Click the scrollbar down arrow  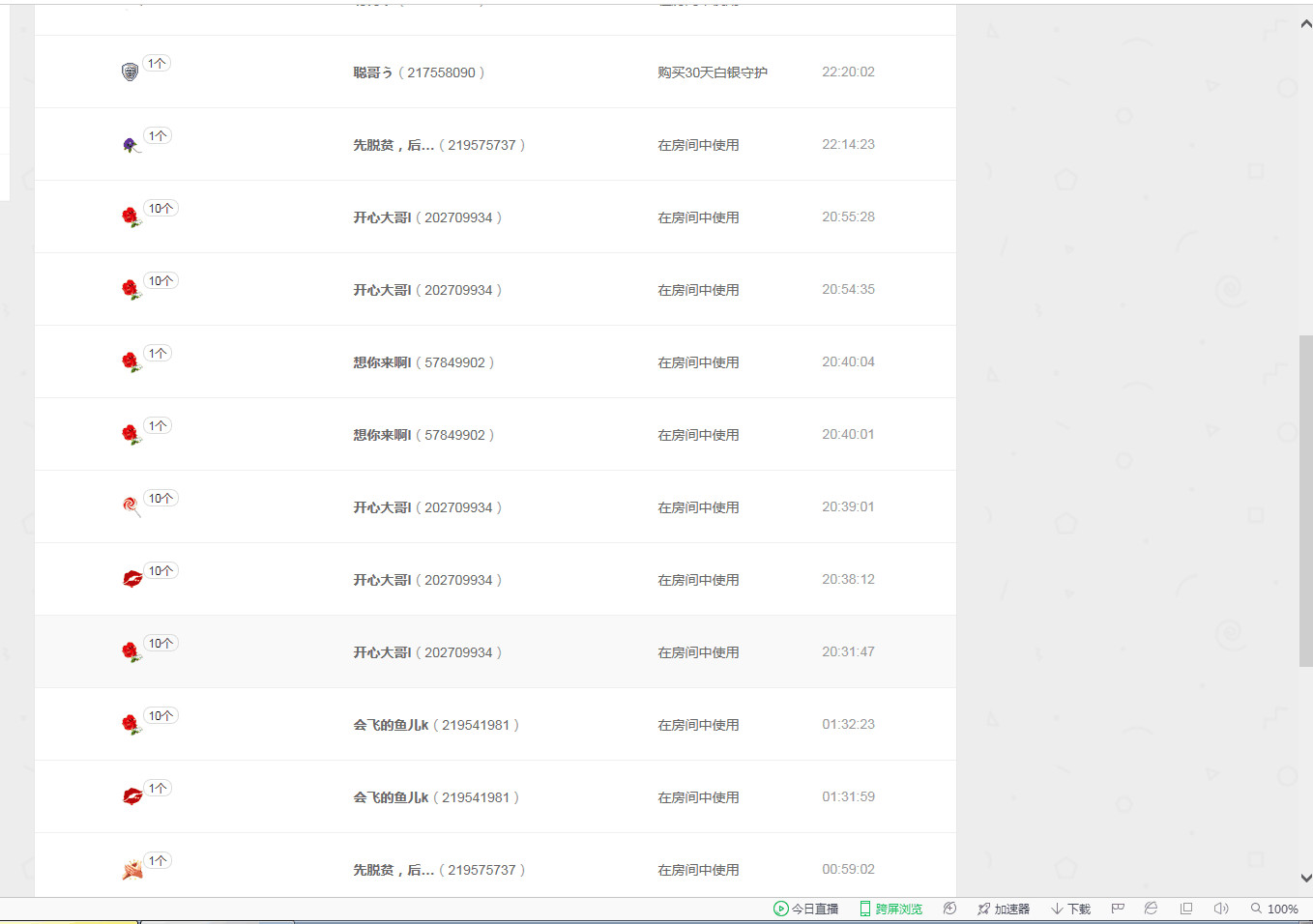point(1305,878)
